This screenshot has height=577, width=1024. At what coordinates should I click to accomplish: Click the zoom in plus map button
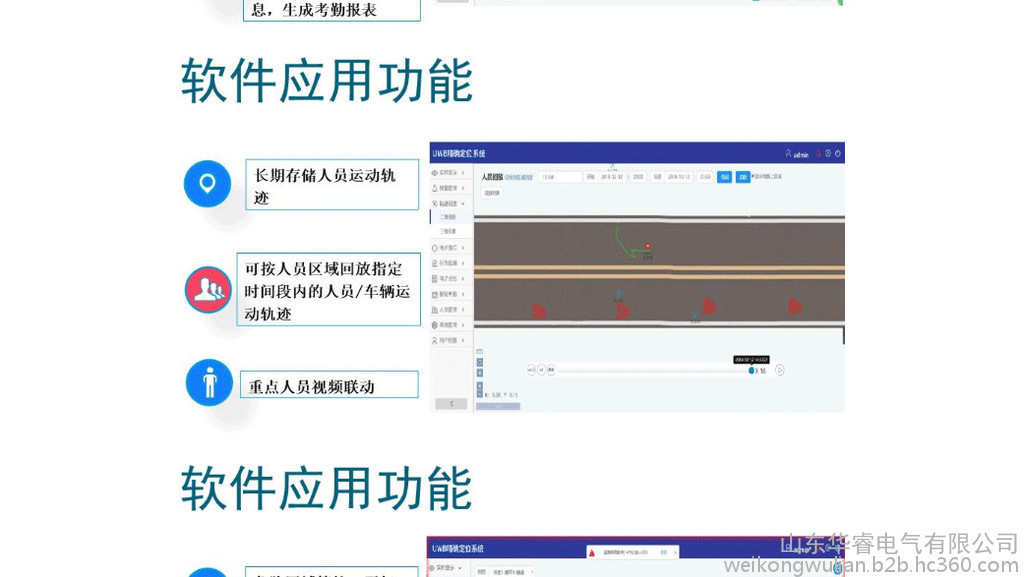coord(479,386)
